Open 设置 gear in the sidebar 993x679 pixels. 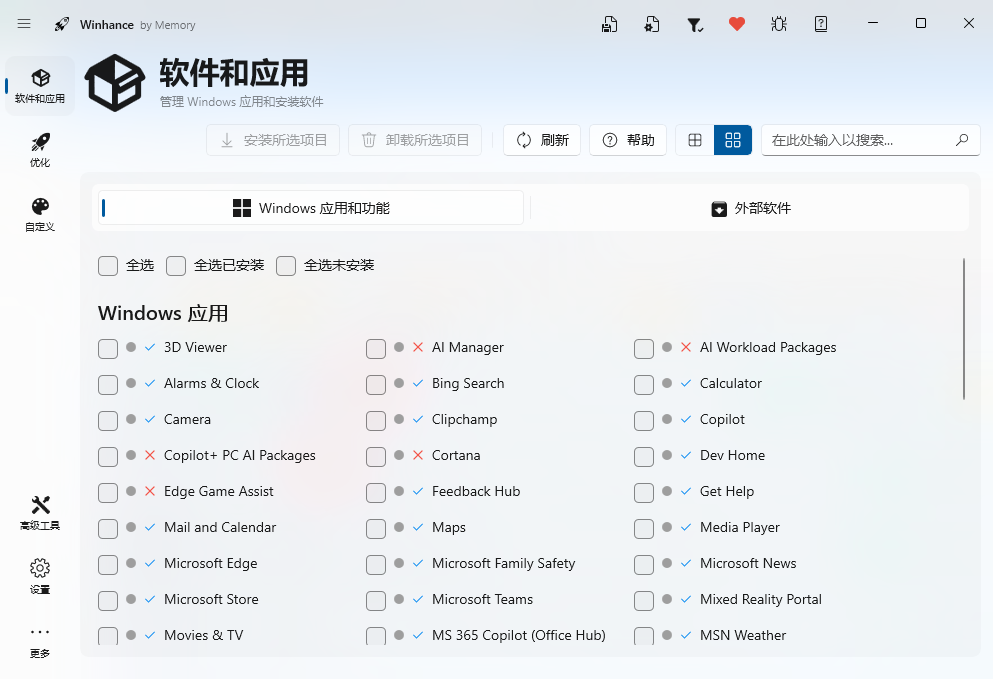[40, 576]
